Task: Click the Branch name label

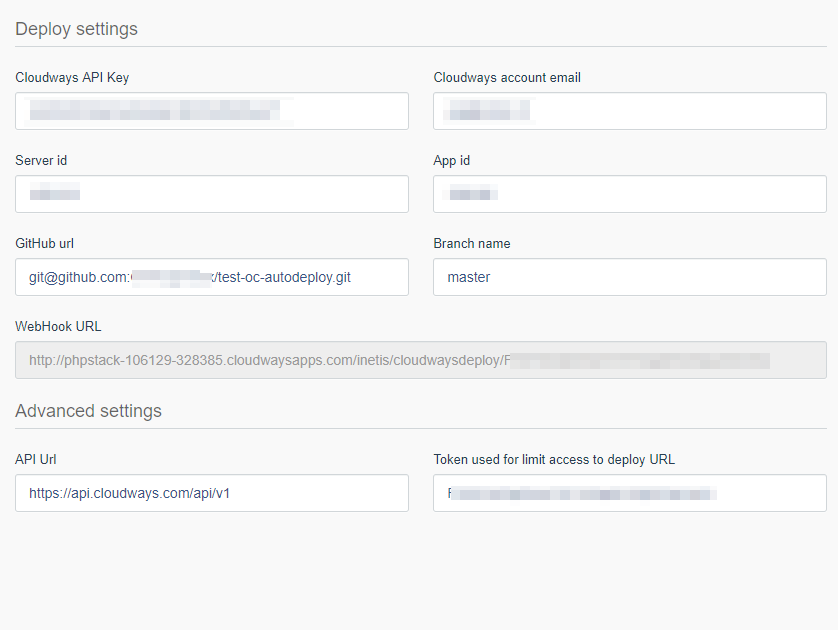Action: tap(472, 244)
